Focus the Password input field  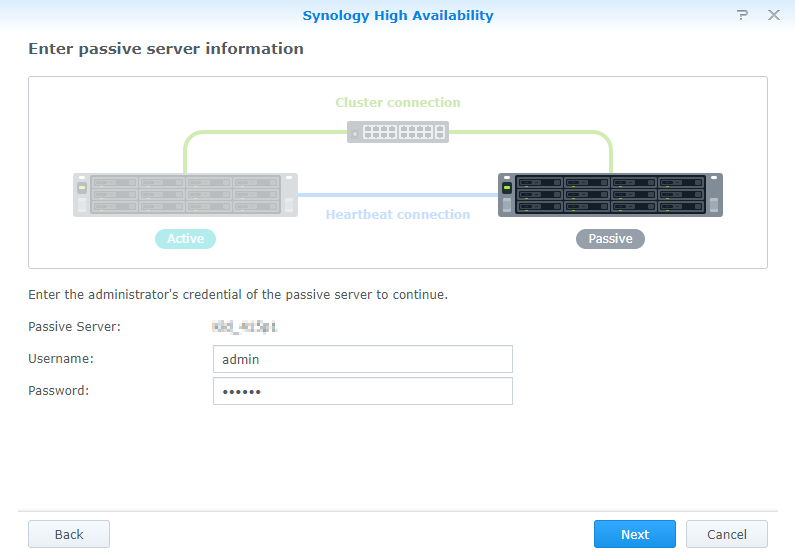click(x=363, y=391)
